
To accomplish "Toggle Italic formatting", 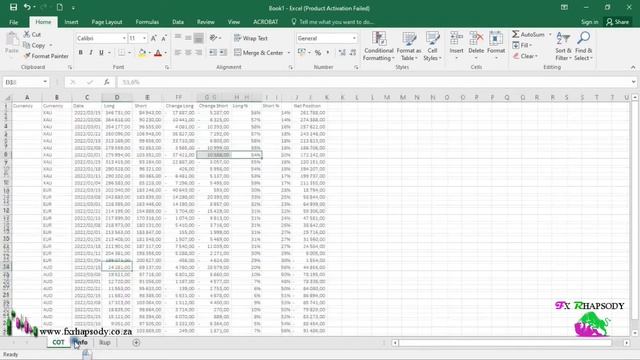I will coord(91,53).
